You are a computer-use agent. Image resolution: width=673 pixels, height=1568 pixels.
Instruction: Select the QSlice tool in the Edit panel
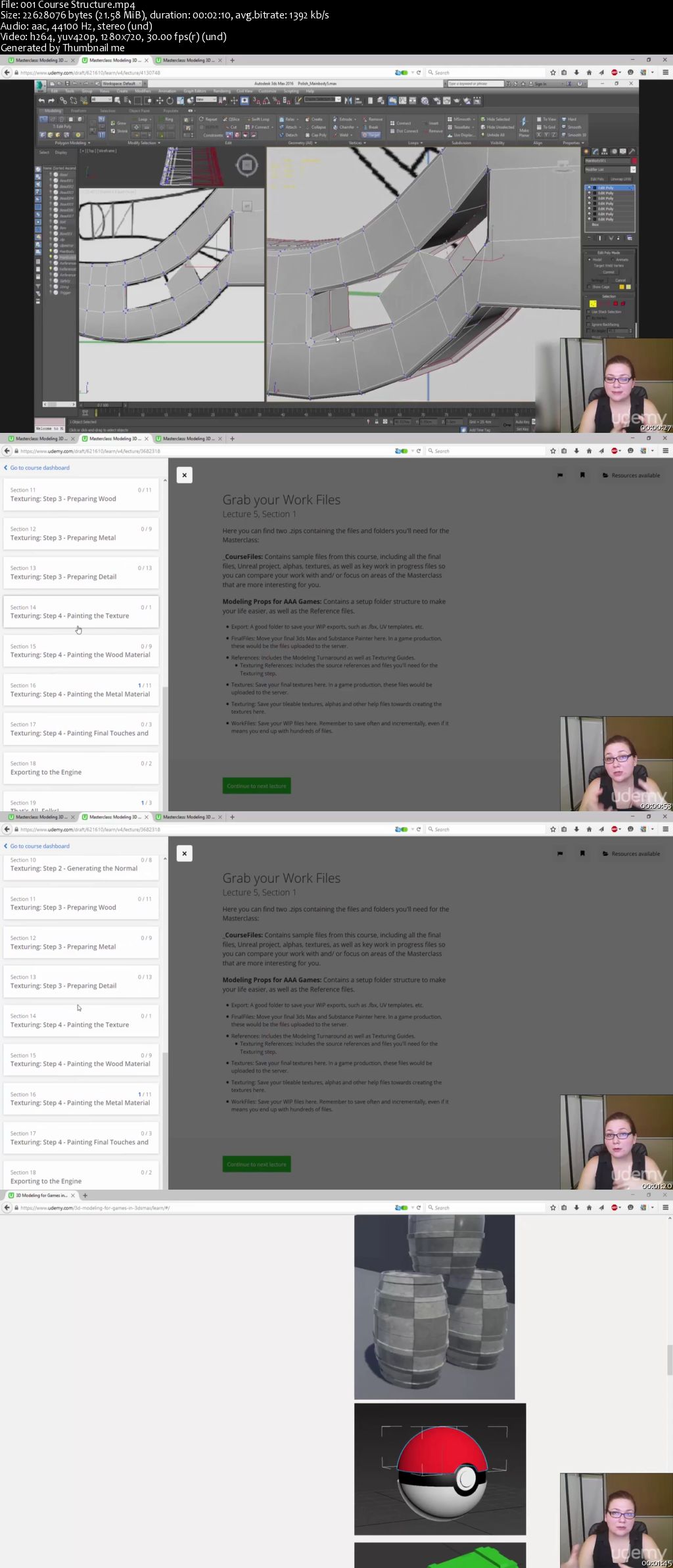[x=232, y=120]
